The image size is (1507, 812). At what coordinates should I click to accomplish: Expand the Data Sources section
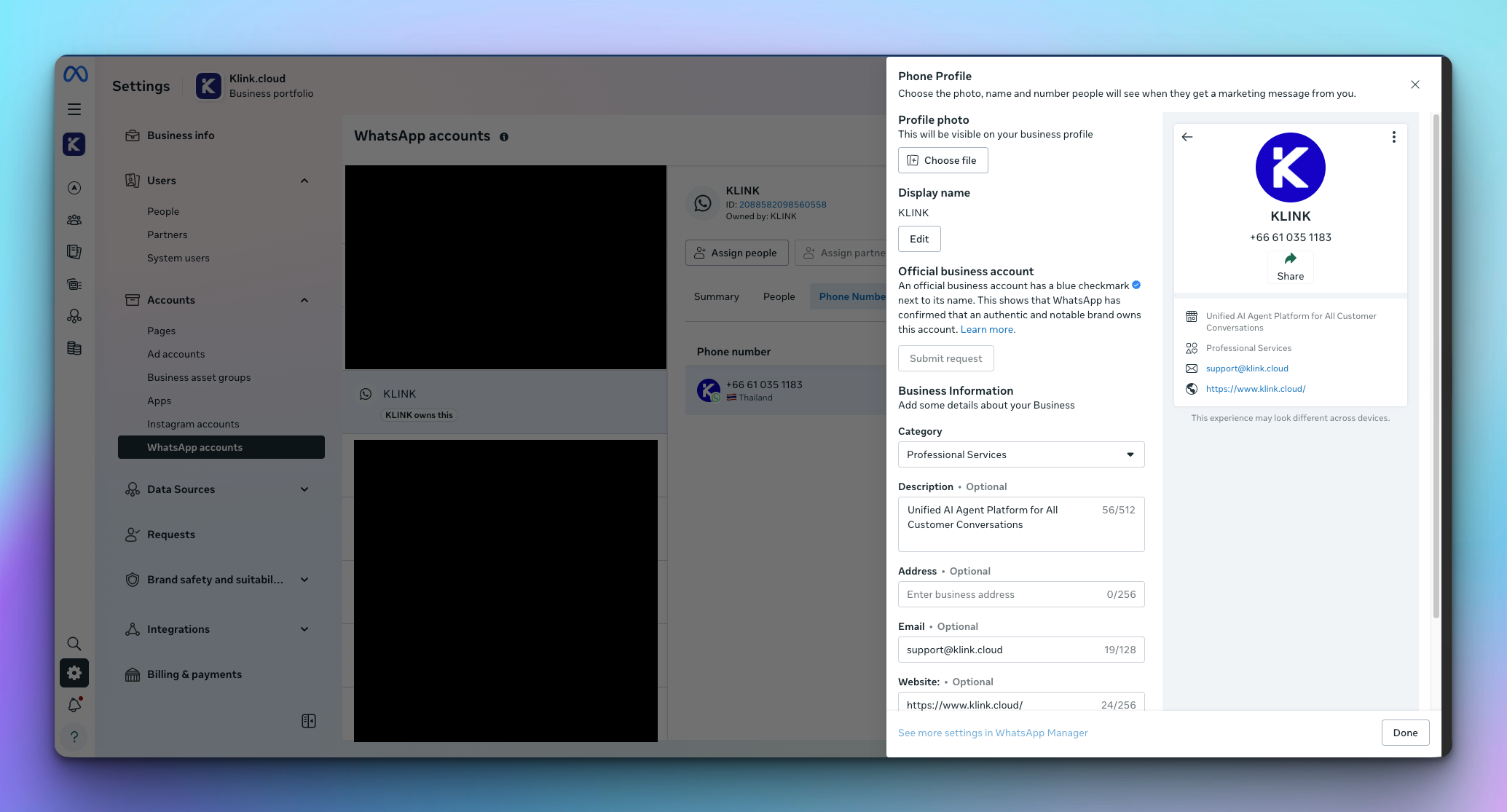(304, 489)
